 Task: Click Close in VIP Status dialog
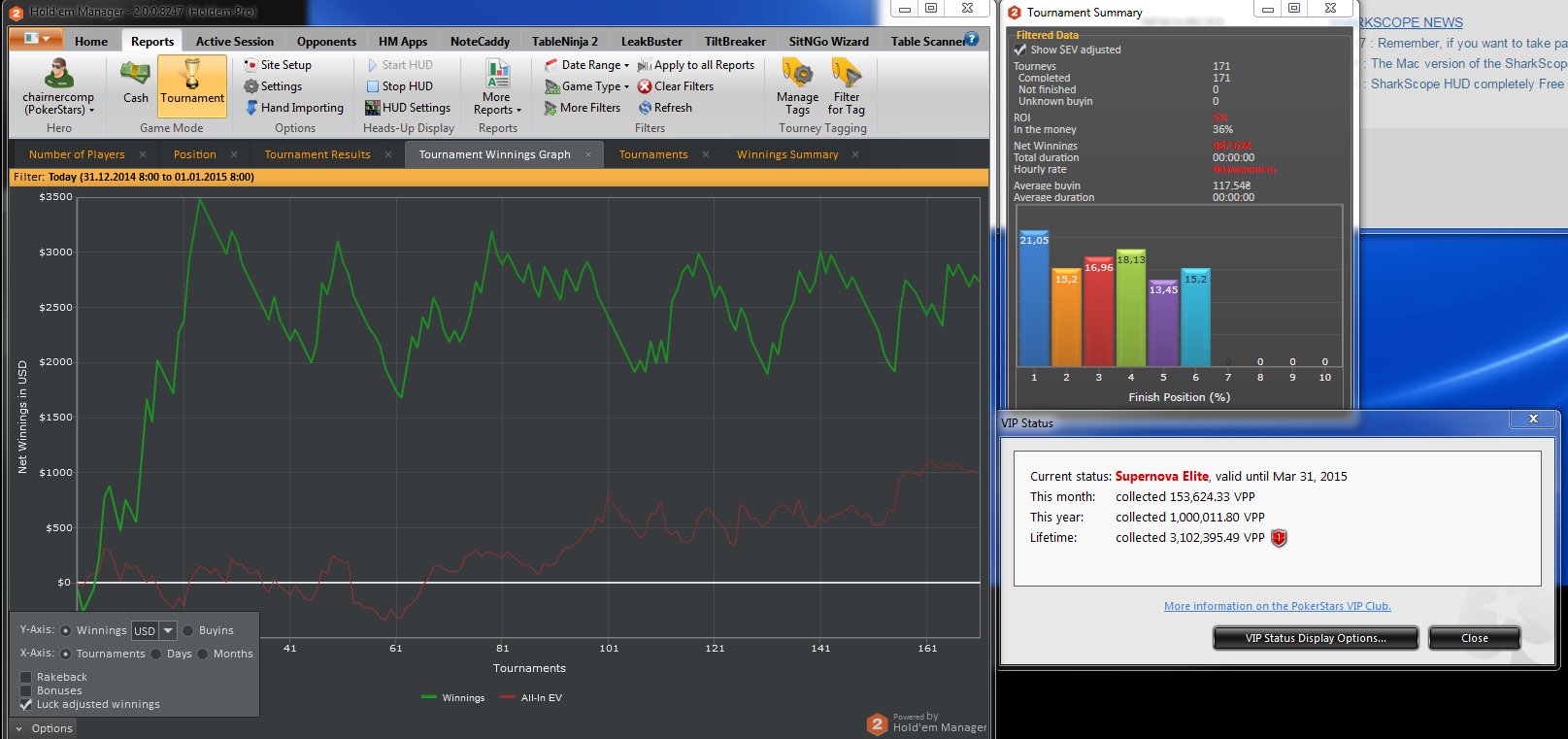pos(1474,638)
